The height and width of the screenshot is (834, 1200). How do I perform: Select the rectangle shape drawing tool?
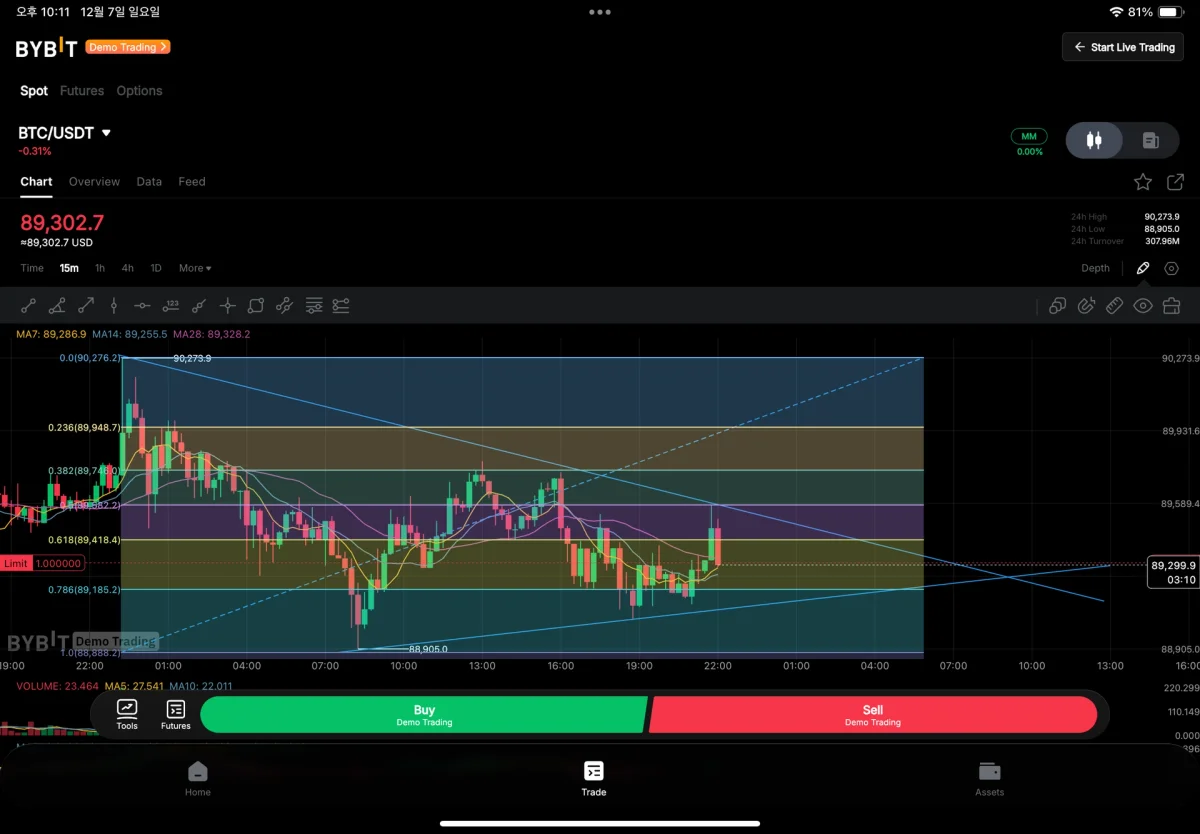(256, 306)
